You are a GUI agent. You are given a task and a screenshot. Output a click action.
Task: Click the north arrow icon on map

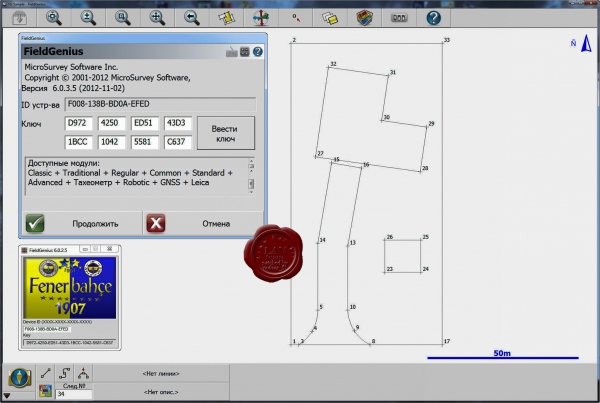[x=587, y=43]
